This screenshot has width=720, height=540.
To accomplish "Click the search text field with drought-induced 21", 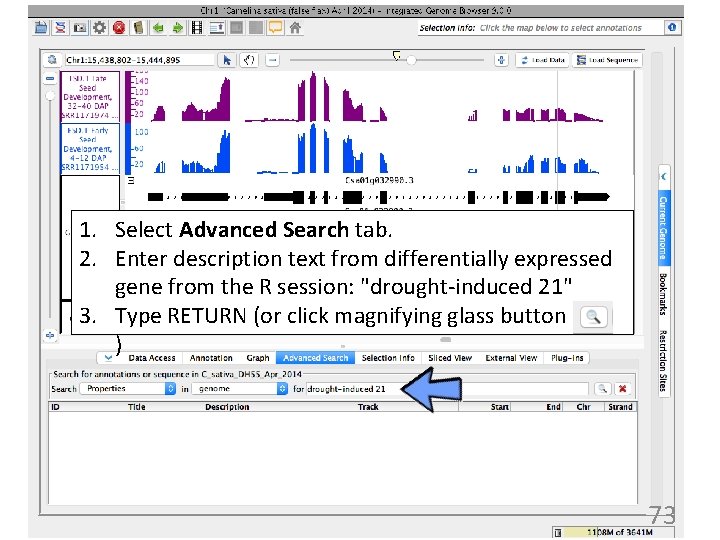I will point(447,389).
